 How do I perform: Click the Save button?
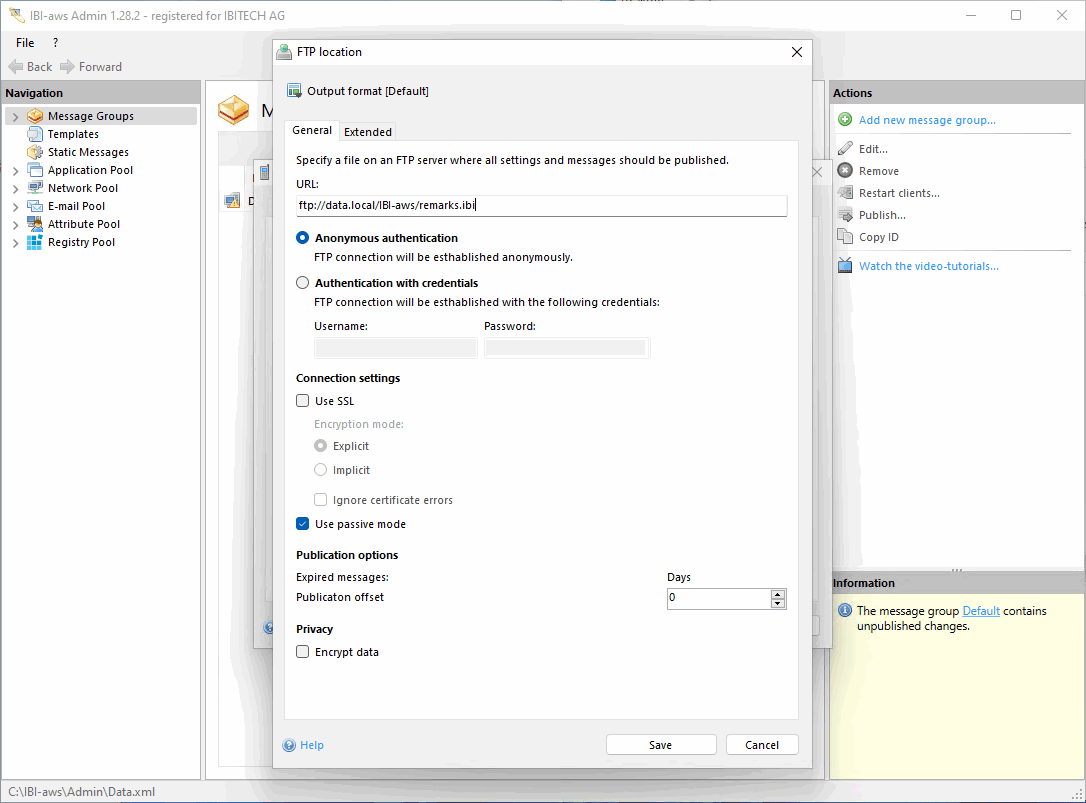point(660,745)
